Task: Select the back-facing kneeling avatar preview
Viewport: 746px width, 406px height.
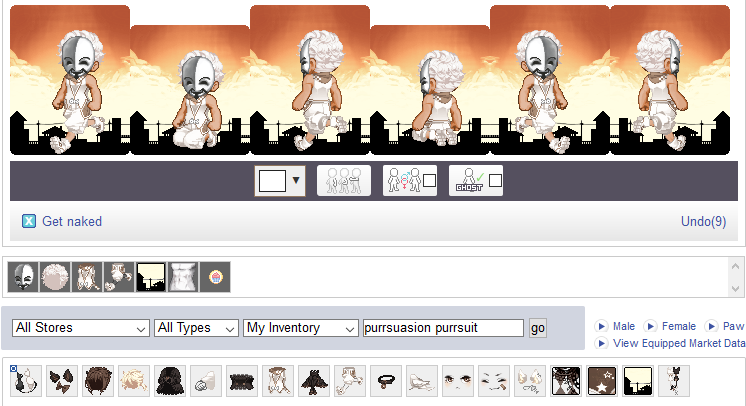Action: 430,90
